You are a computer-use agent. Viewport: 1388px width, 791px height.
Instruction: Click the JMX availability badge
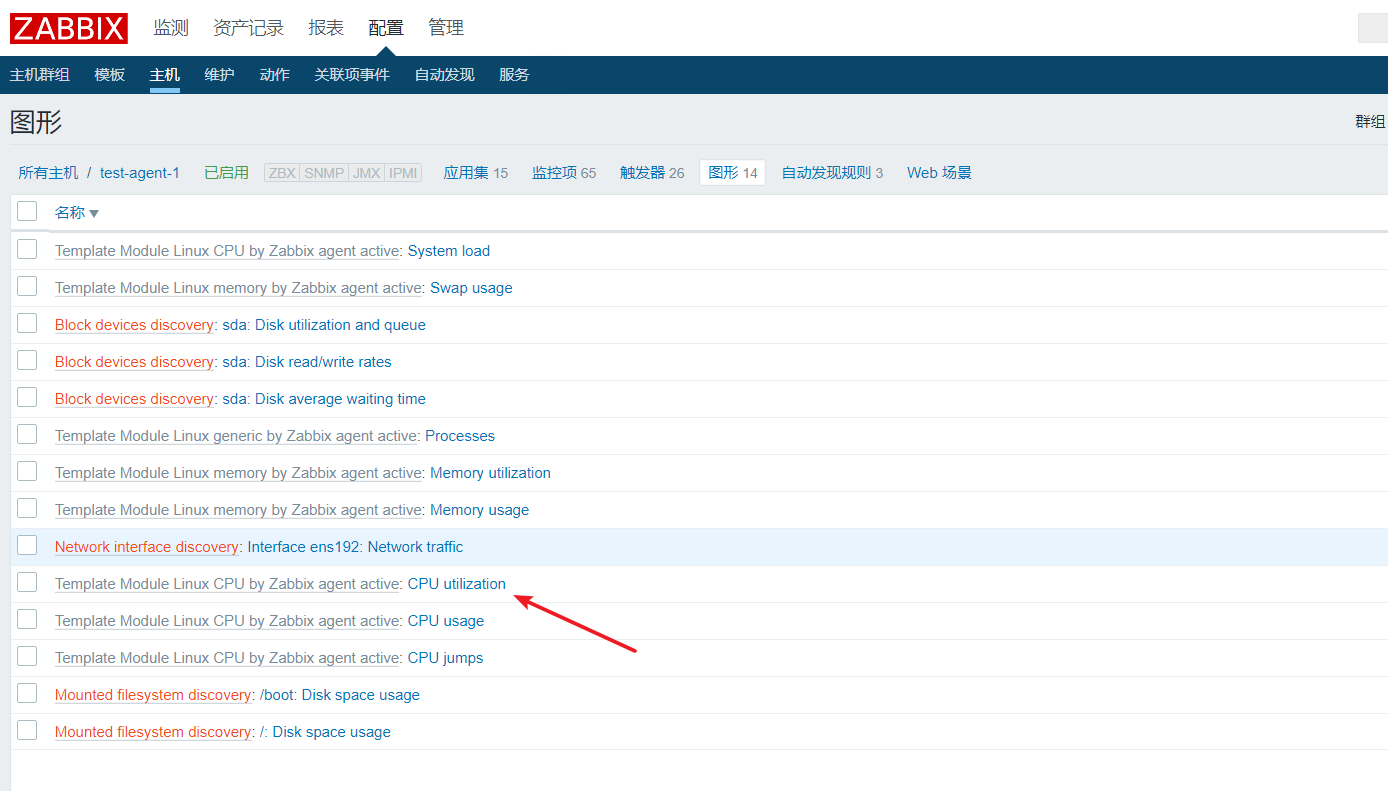pos(367,173)
